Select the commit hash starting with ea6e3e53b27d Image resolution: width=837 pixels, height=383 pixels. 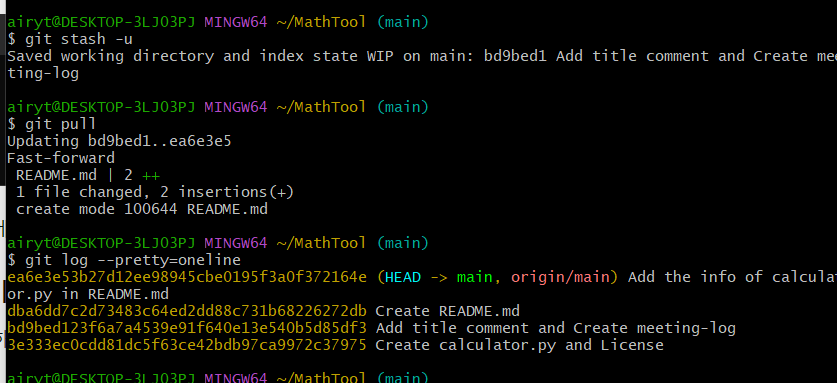coord(187,277)
